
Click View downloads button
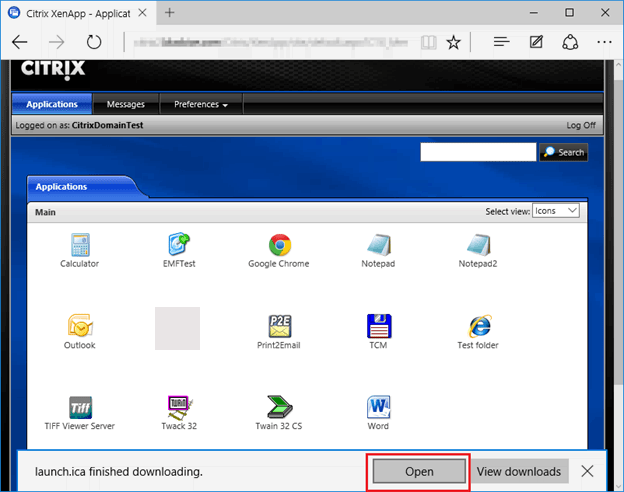tap(519, 472)
